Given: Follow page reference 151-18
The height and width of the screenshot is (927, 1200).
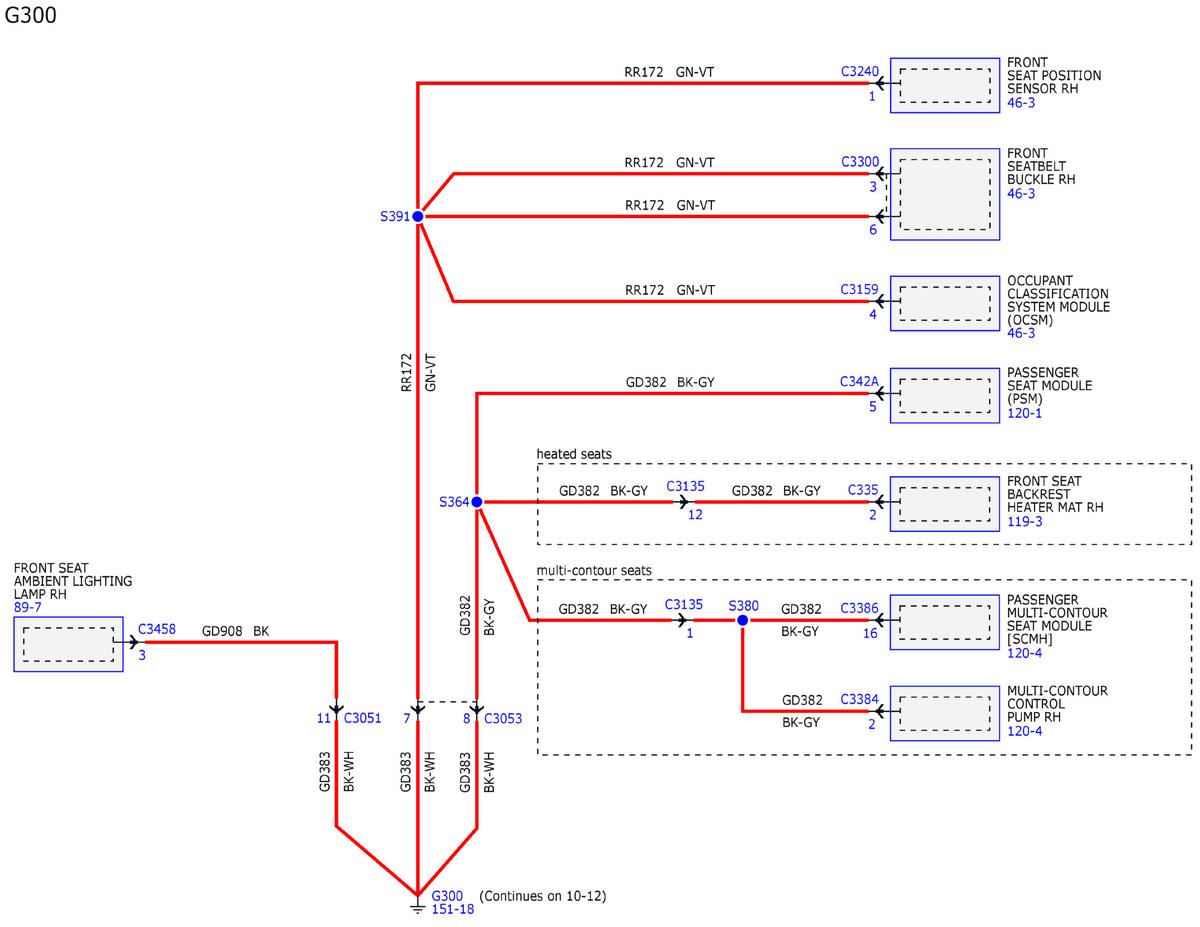Looking at the screenshot, I should coord(452,909).
